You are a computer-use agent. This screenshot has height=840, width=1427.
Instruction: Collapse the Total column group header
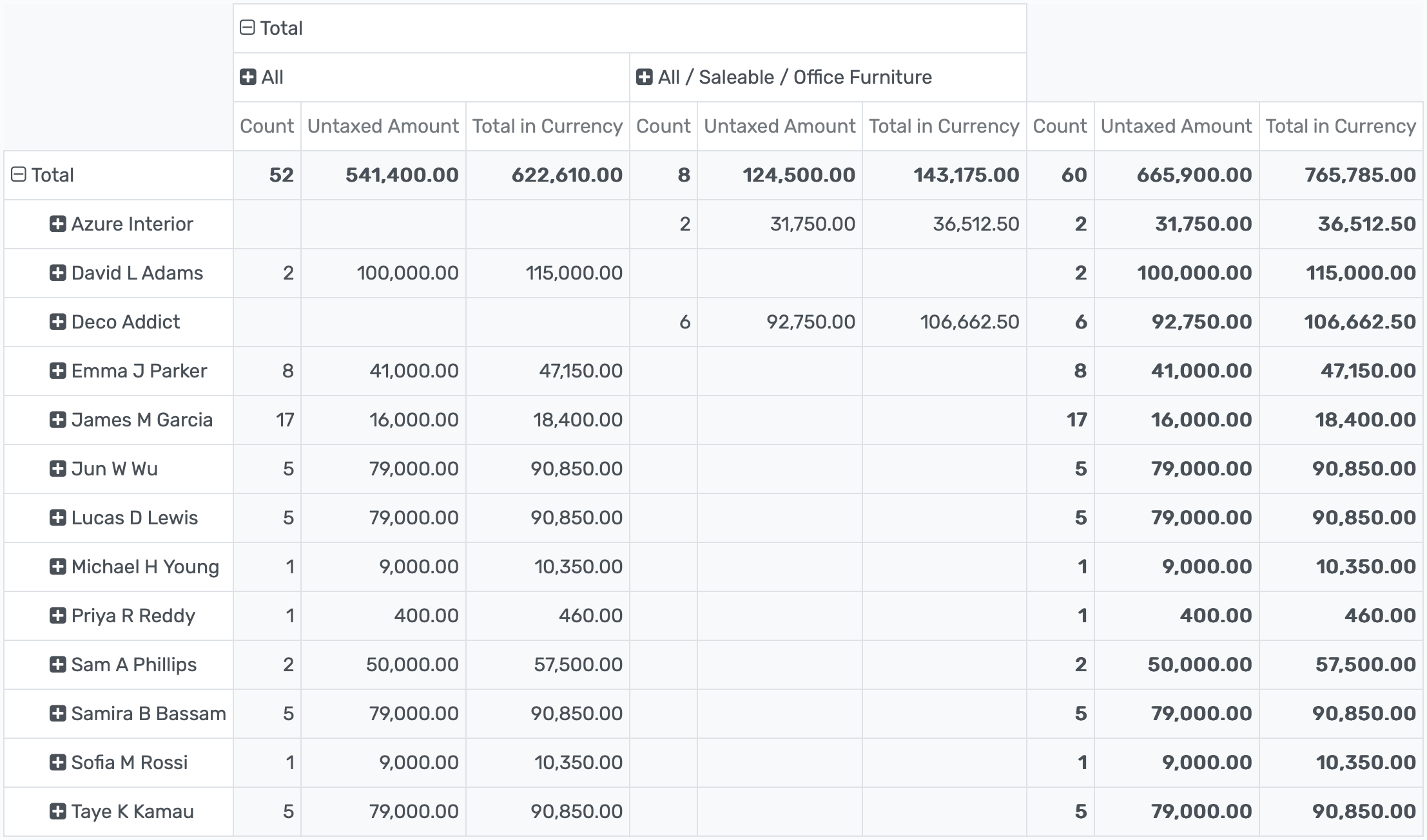[247, 27]
